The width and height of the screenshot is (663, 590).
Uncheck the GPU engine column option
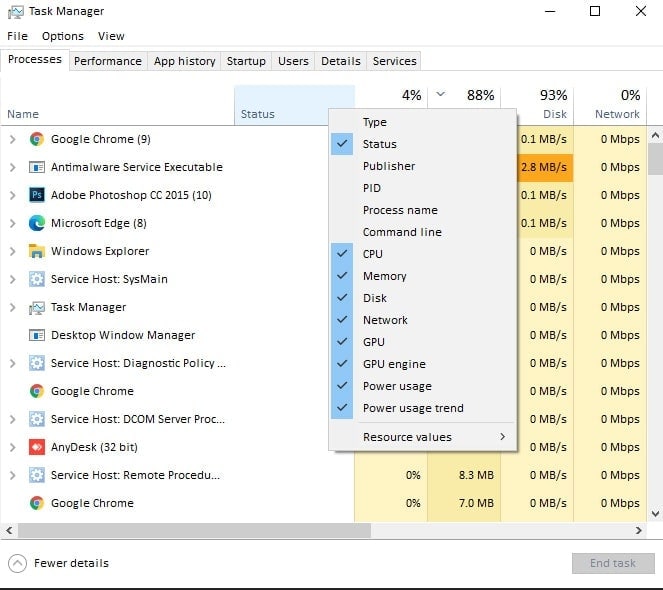[x=423, y=364]
